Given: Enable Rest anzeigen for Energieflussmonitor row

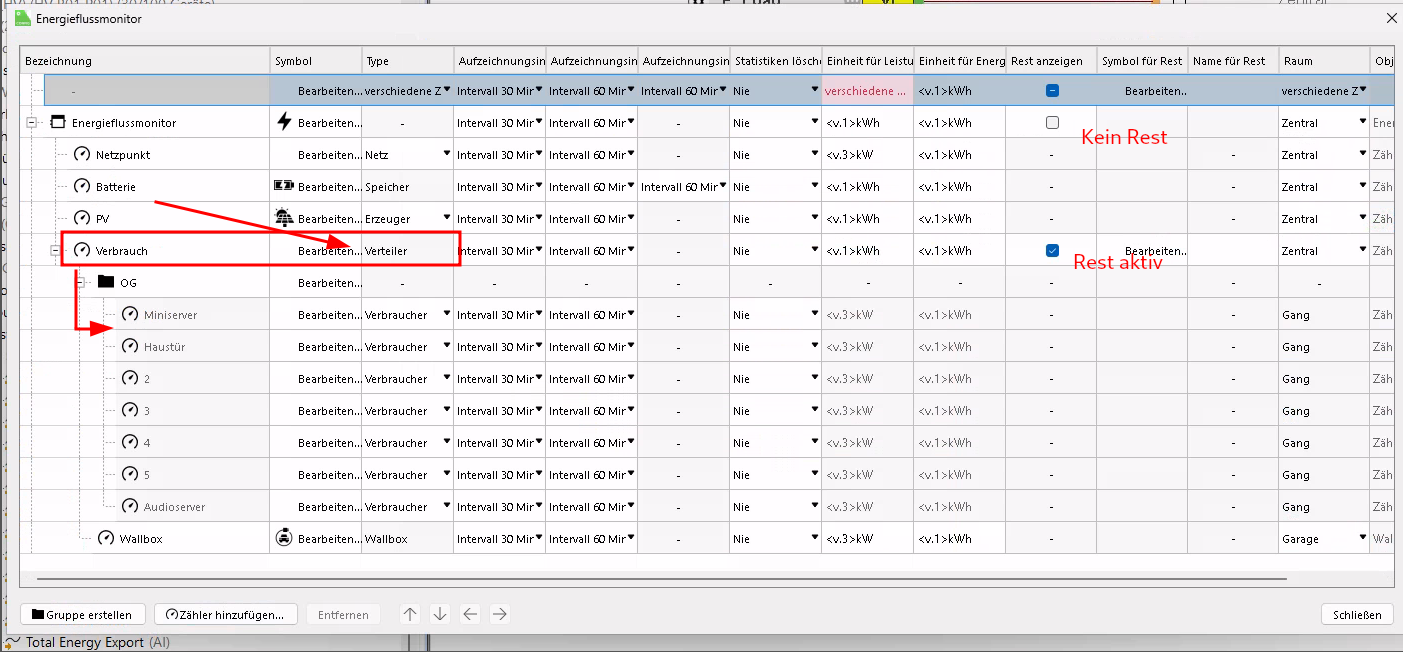Looking at the screenshot, I should pos(1052,123).
